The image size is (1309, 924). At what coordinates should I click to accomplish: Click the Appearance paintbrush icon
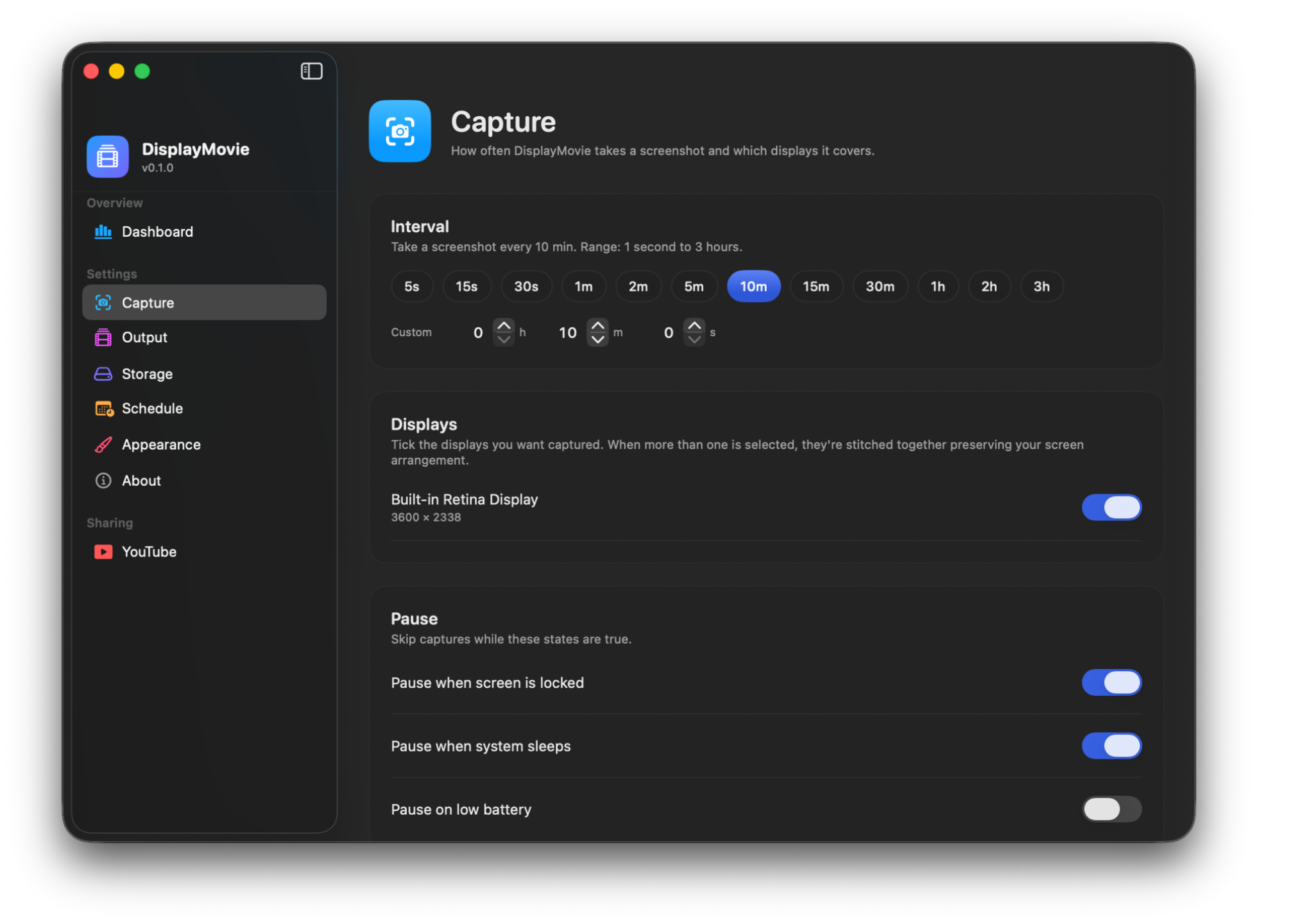(x=103, y=445)
